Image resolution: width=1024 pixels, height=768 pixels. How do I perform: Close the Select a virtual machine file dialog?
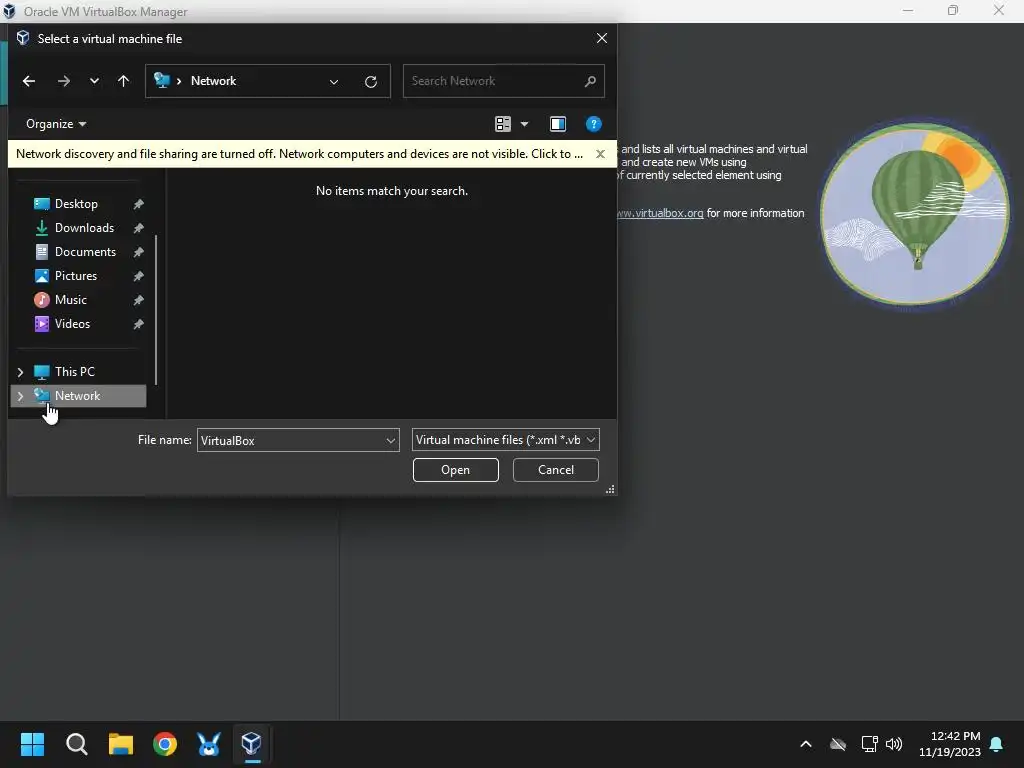(602, 39)
